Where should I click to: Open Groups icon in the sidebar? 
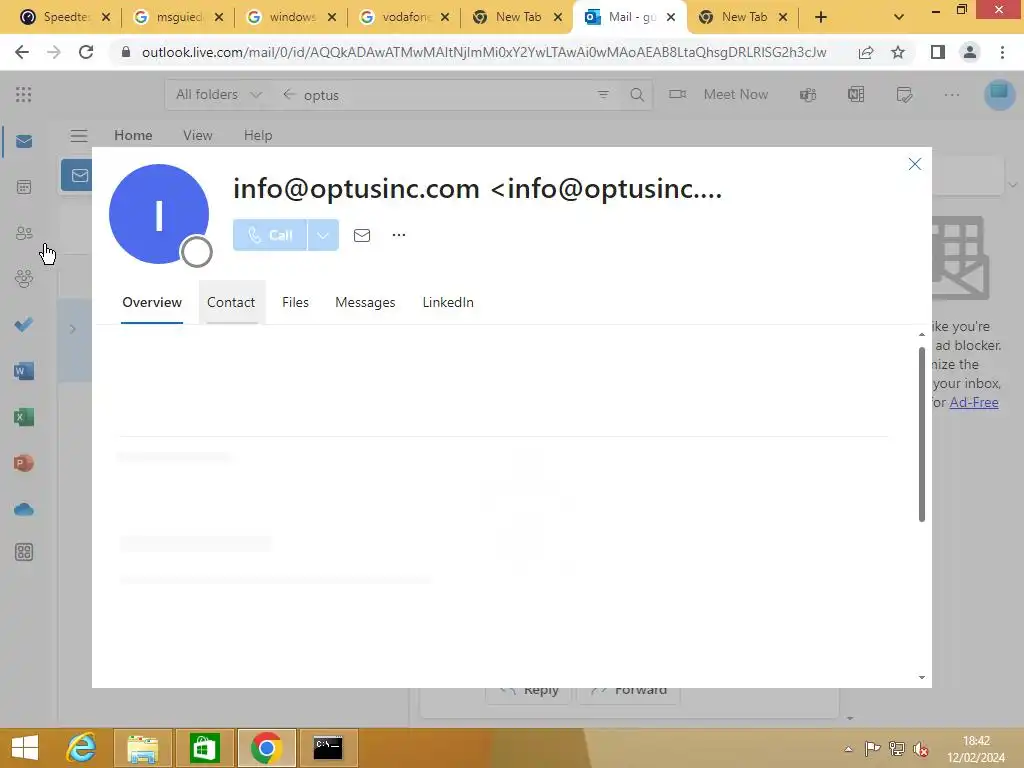point(24,279)
